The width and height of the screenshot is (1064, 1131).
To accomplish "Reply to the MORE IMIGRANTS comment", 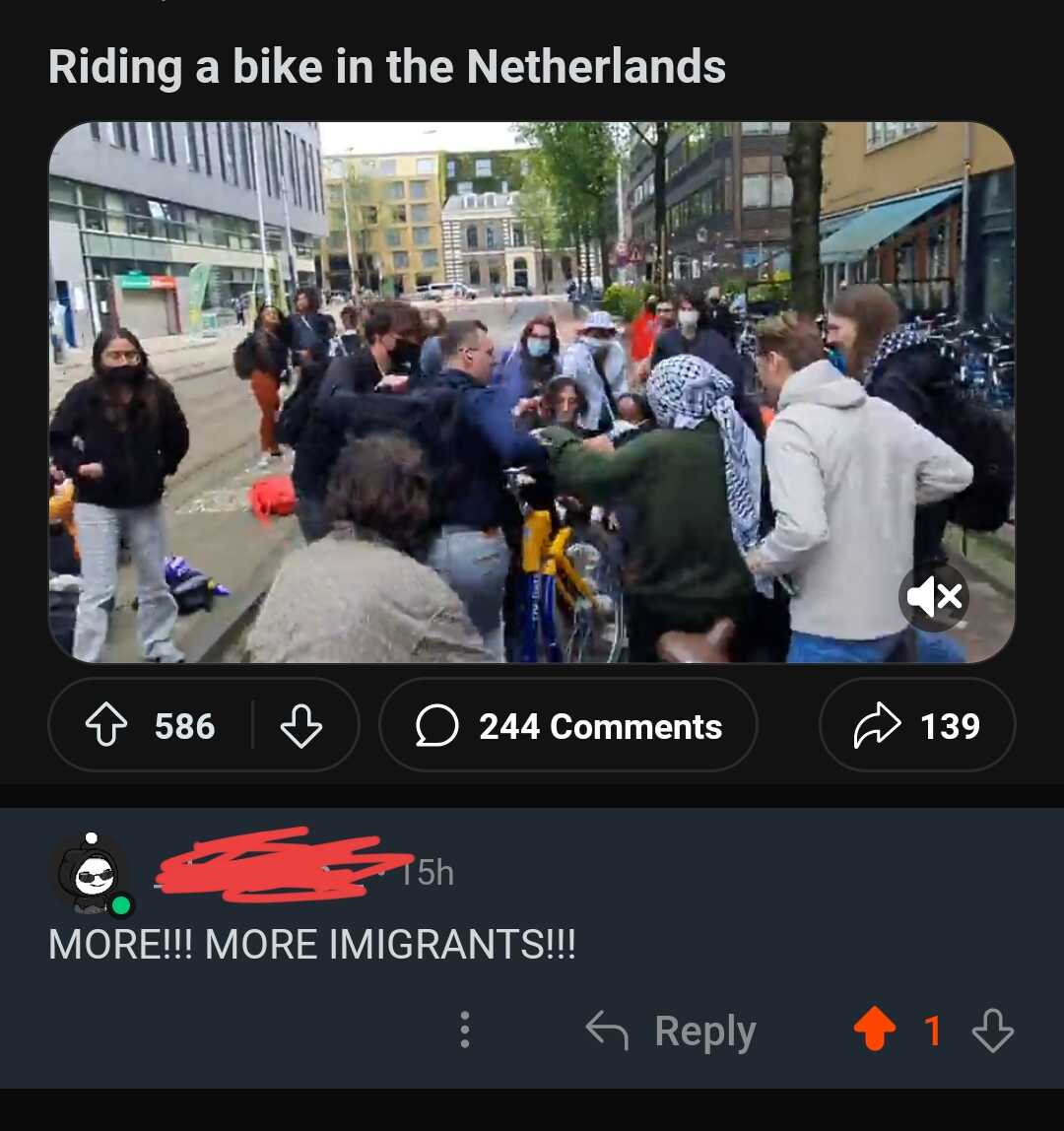I will pos(671,1031).
